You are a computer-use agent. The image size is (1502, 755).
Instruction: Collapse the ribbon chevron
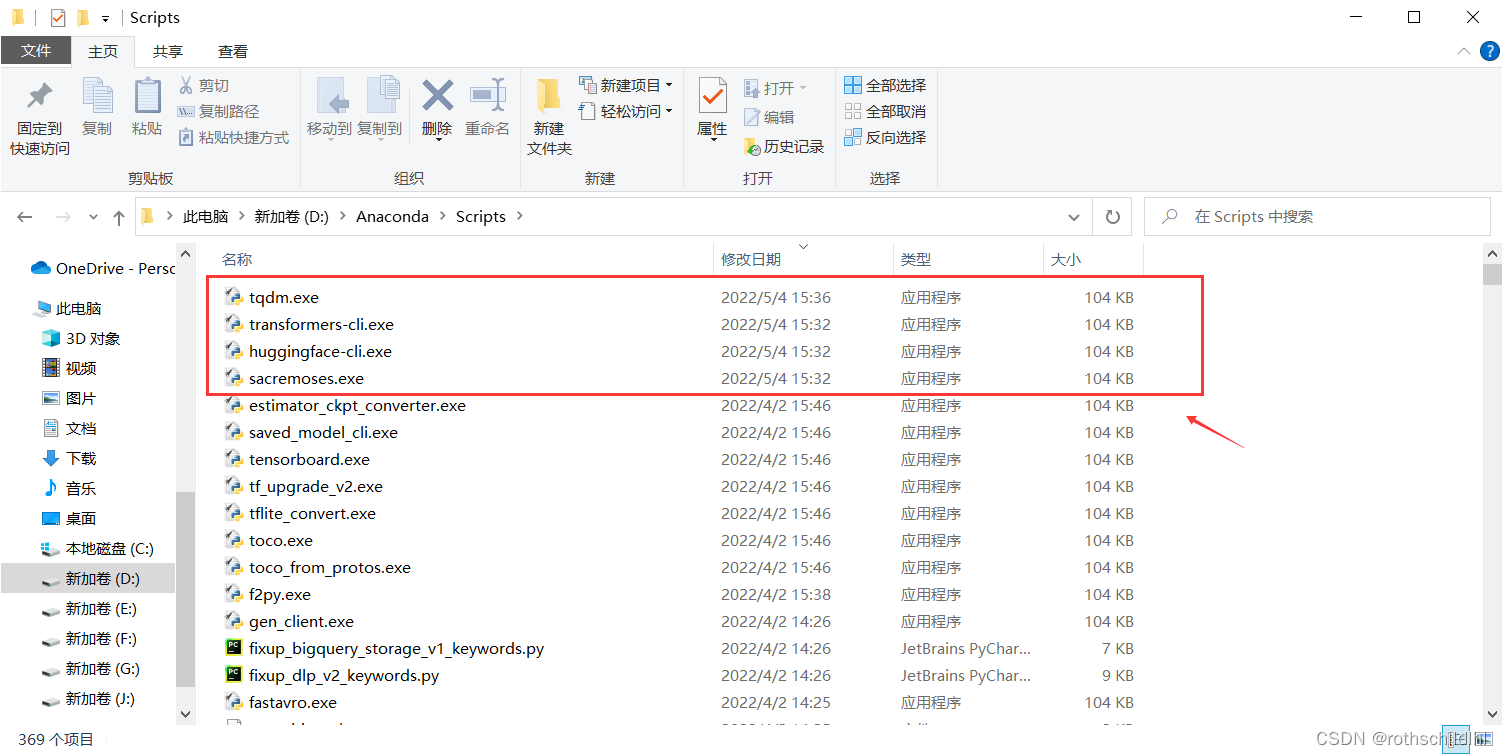click(1462, 51)
